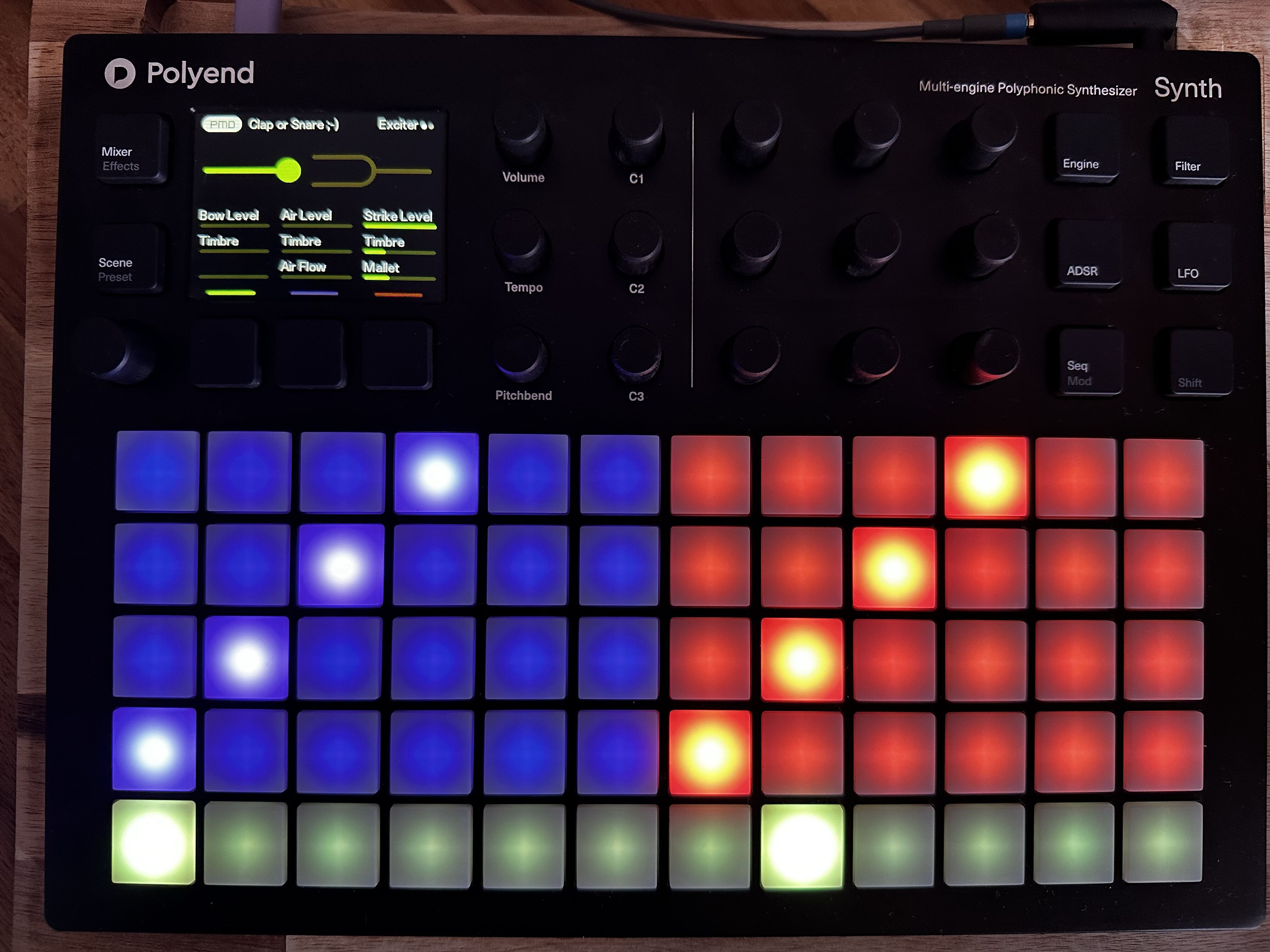Select the PMD engine badge on display
The image size is (1270, 952).
(222, 125)
